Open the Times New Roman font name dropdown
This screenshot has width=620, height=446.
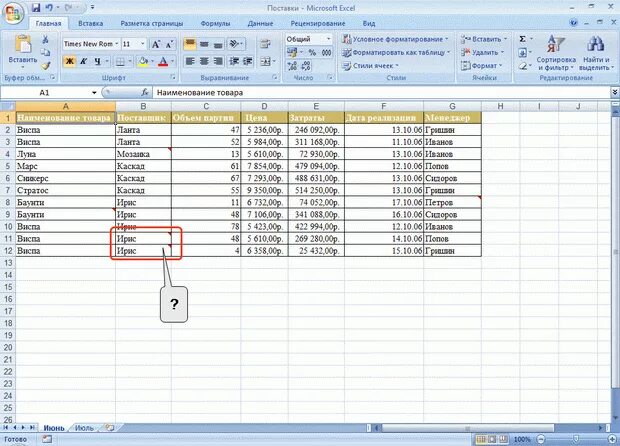(x=117, y=44)
